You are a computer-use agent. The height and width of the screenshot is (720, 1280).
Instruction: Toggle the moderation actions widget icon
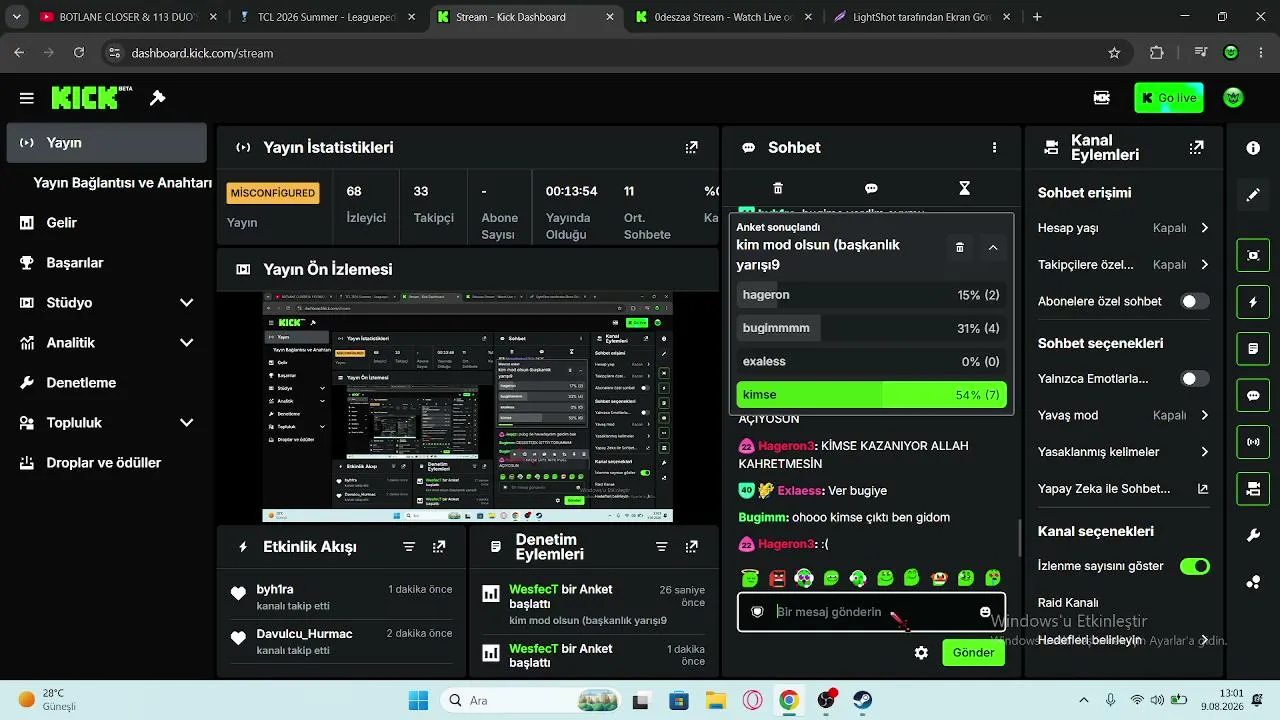point(1253,349)
